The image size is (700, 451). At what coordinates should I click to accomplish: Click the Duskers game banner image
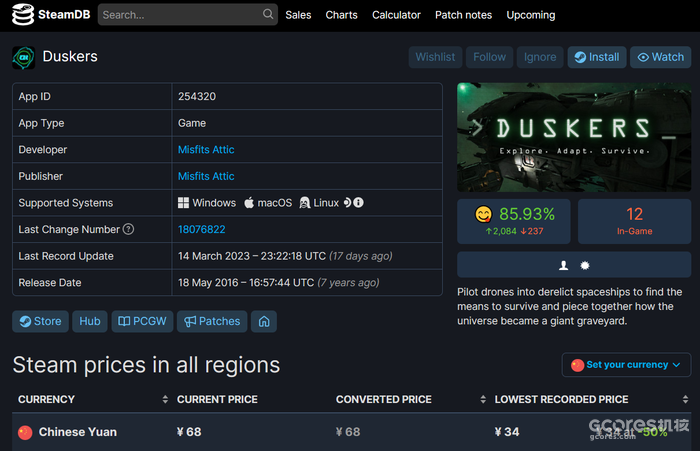point(573,136)
